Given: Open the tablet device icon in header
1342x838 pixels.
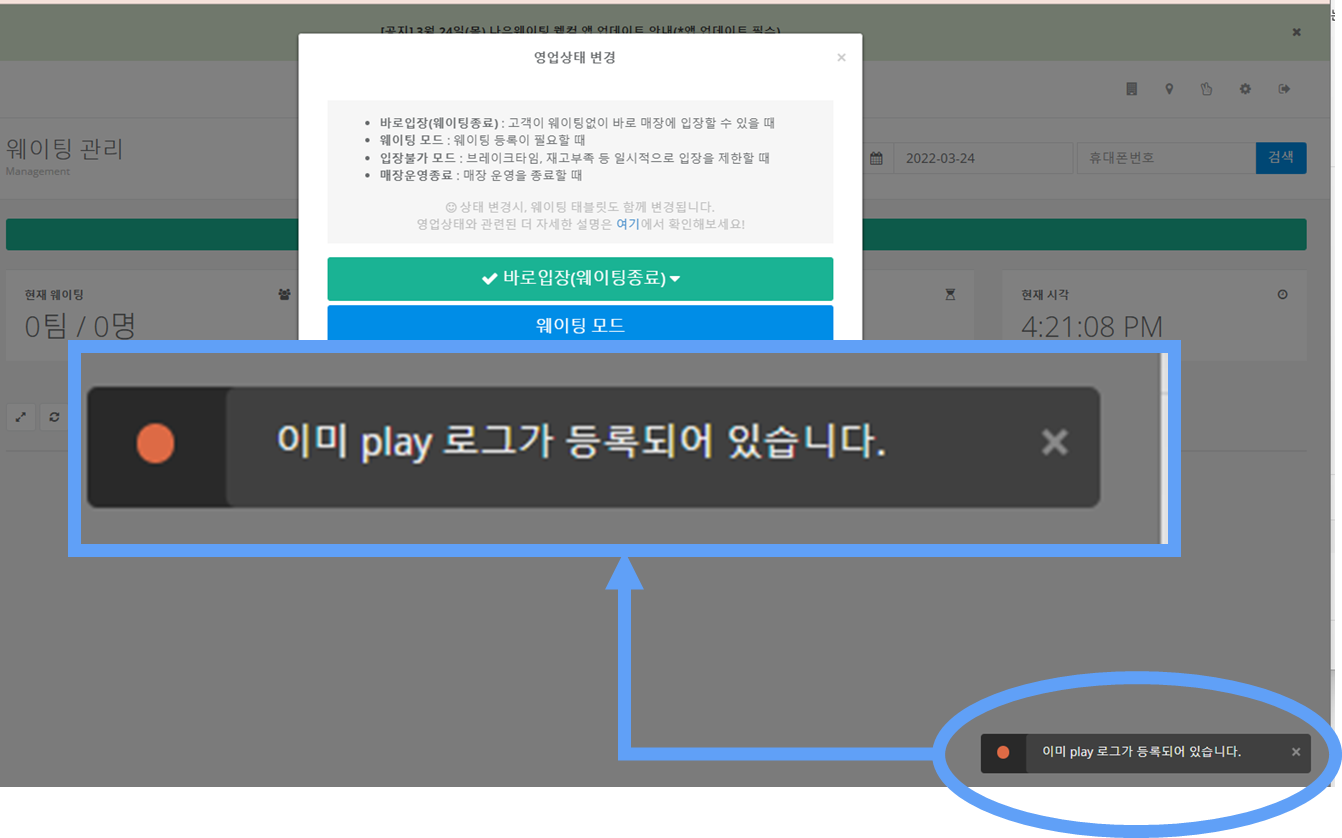Looking at the screenshot, I should click(x=1132, y=89).
